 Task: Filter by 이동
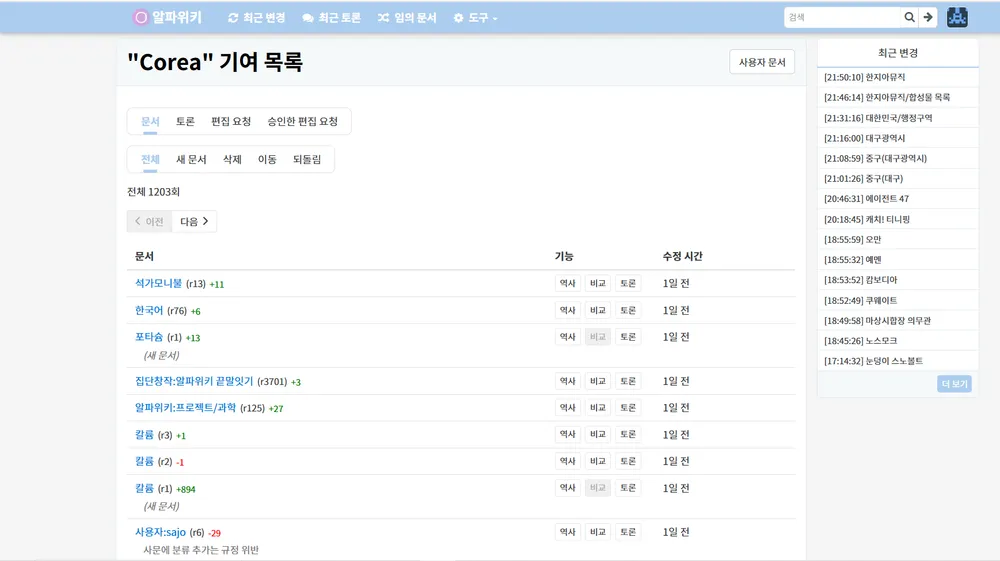click(267, 159)
